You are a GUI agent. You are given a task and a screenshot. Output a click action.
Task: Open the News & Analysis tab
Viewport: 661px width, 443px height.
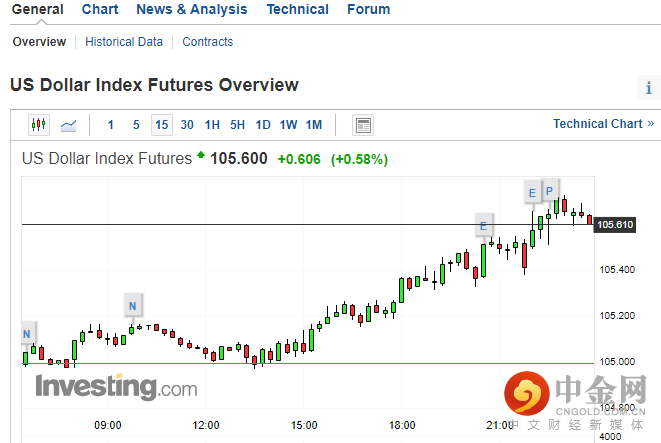(x=191, y=9)
